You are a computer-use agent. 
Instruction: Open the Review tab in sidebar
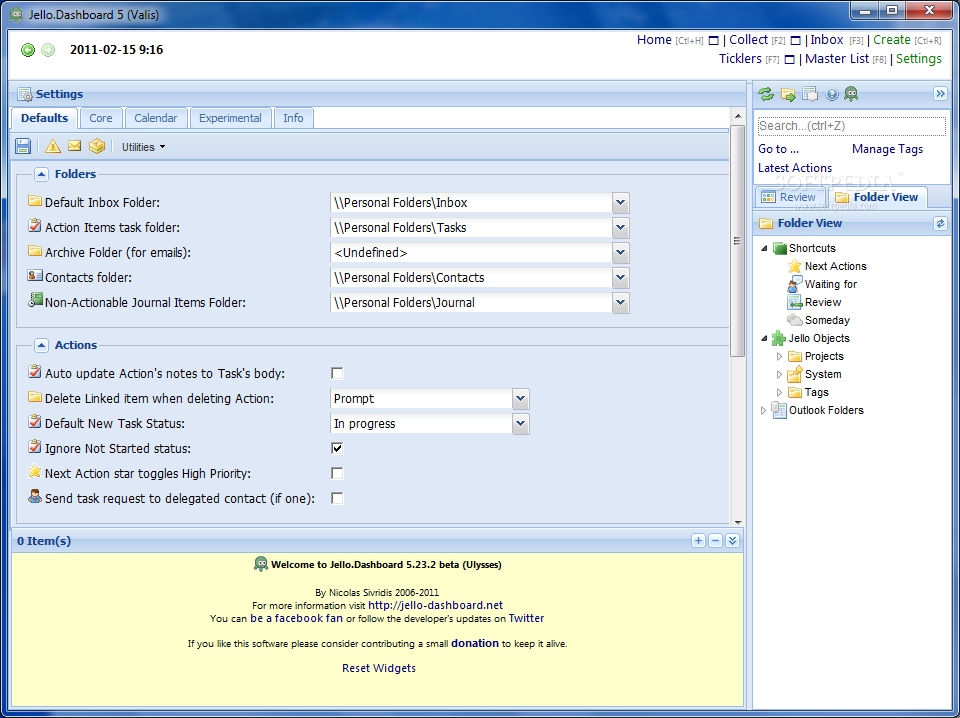click(788, 197)
